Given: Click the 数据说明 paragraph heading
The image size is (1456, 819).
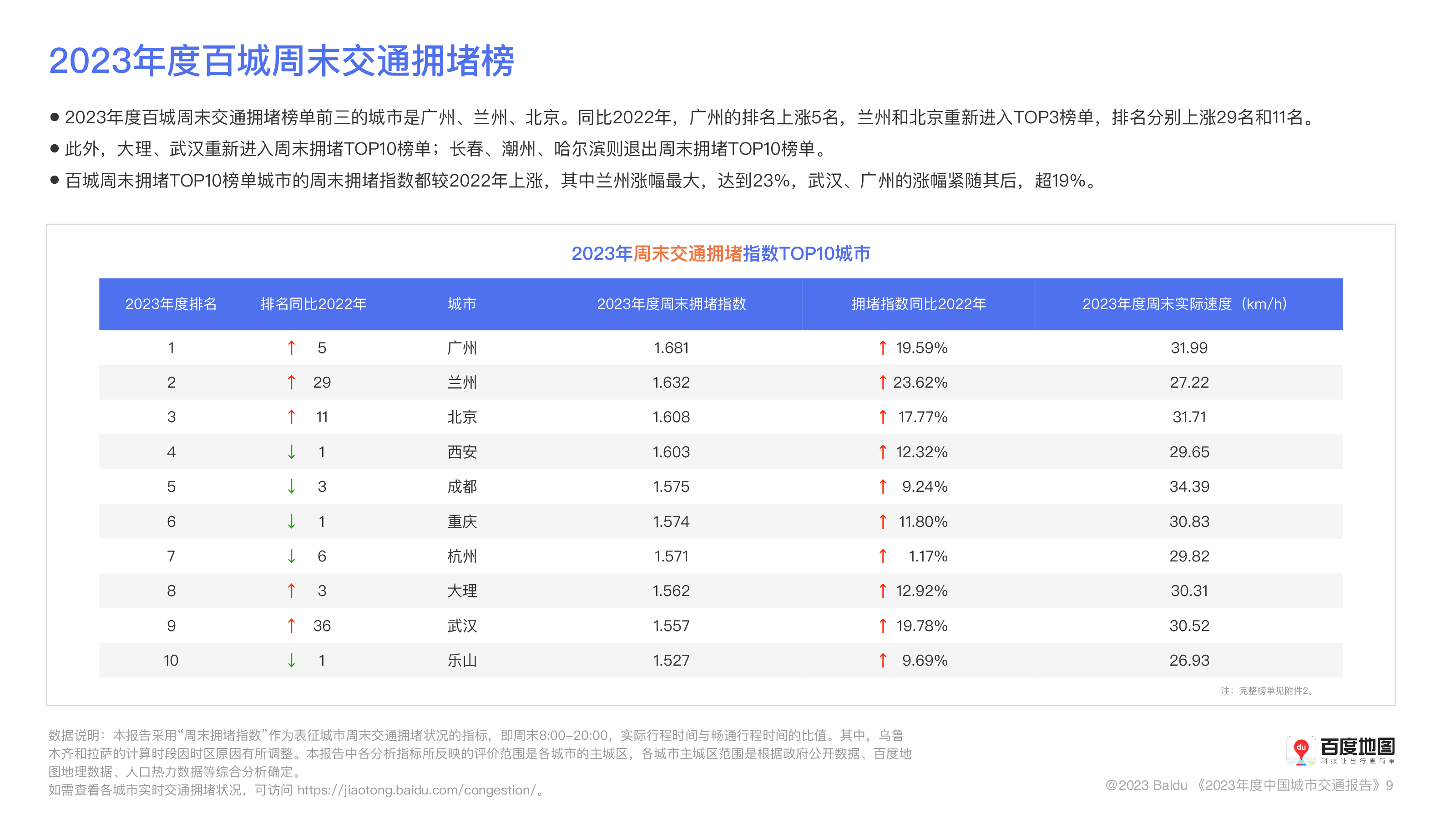Looking at the screenshot, I should pos(76,735).
